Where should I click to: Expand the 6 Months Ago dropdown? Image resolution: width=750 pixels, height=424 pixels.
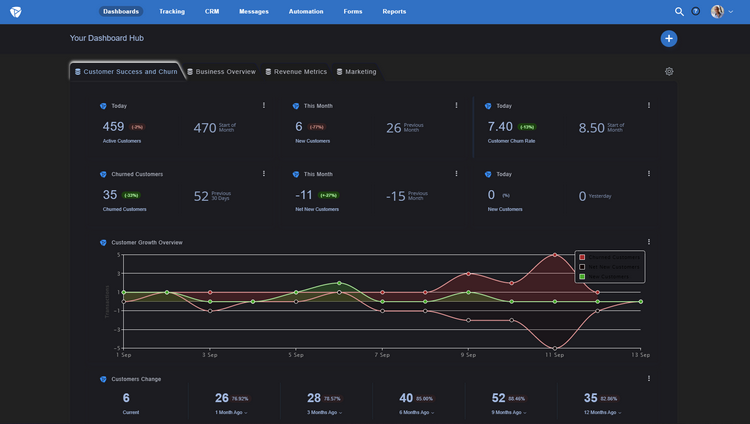pyautogui.click(x=417, y=413)
